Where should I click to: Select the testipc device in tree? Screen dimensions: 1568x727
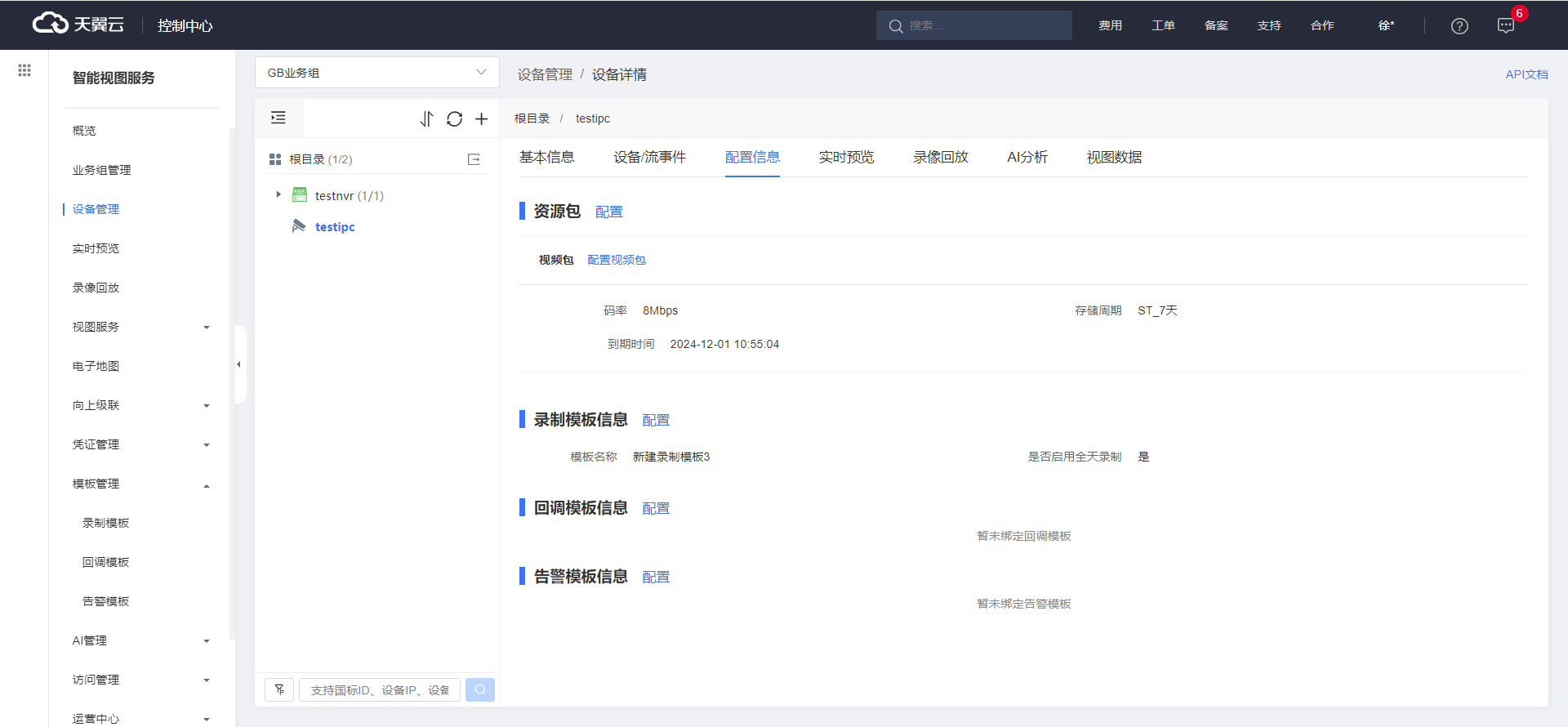tap(335, 227)
